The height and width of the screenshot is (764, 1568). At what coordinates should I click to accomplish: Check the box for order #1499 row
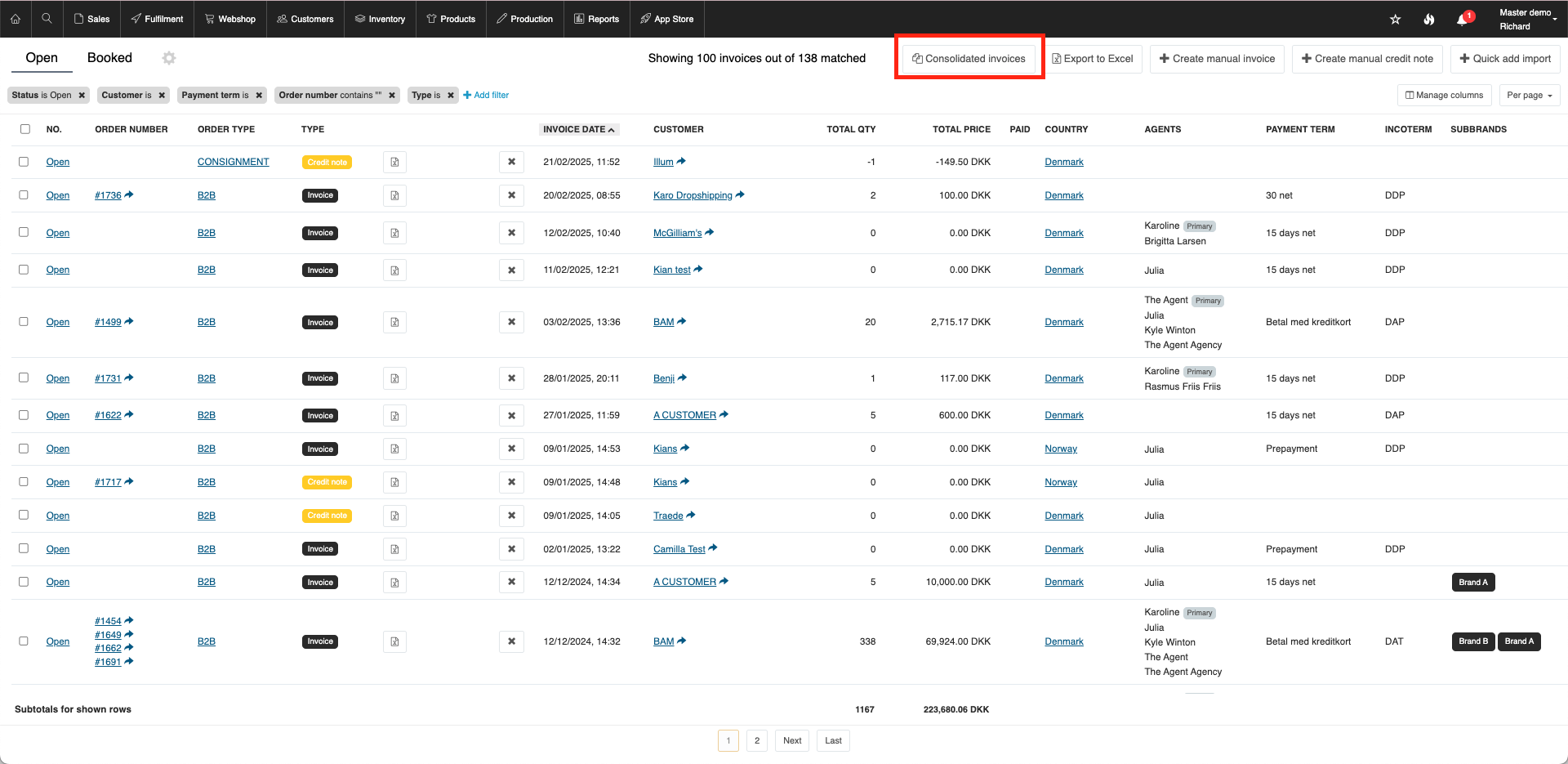click(24, 322)
